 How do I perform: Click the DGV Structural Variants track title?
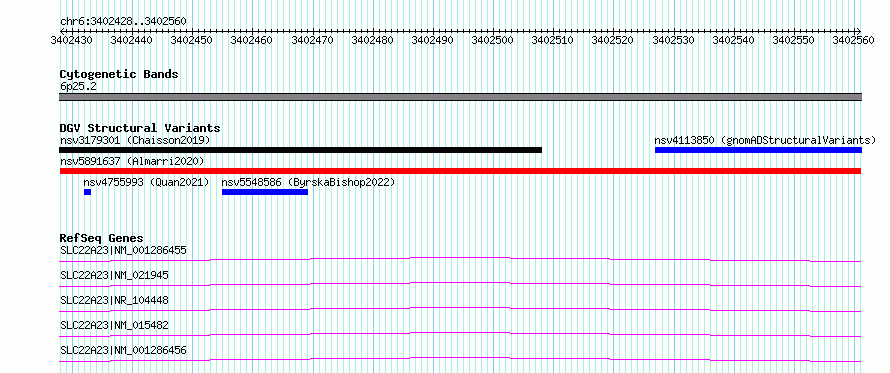[x=140, y=128]
